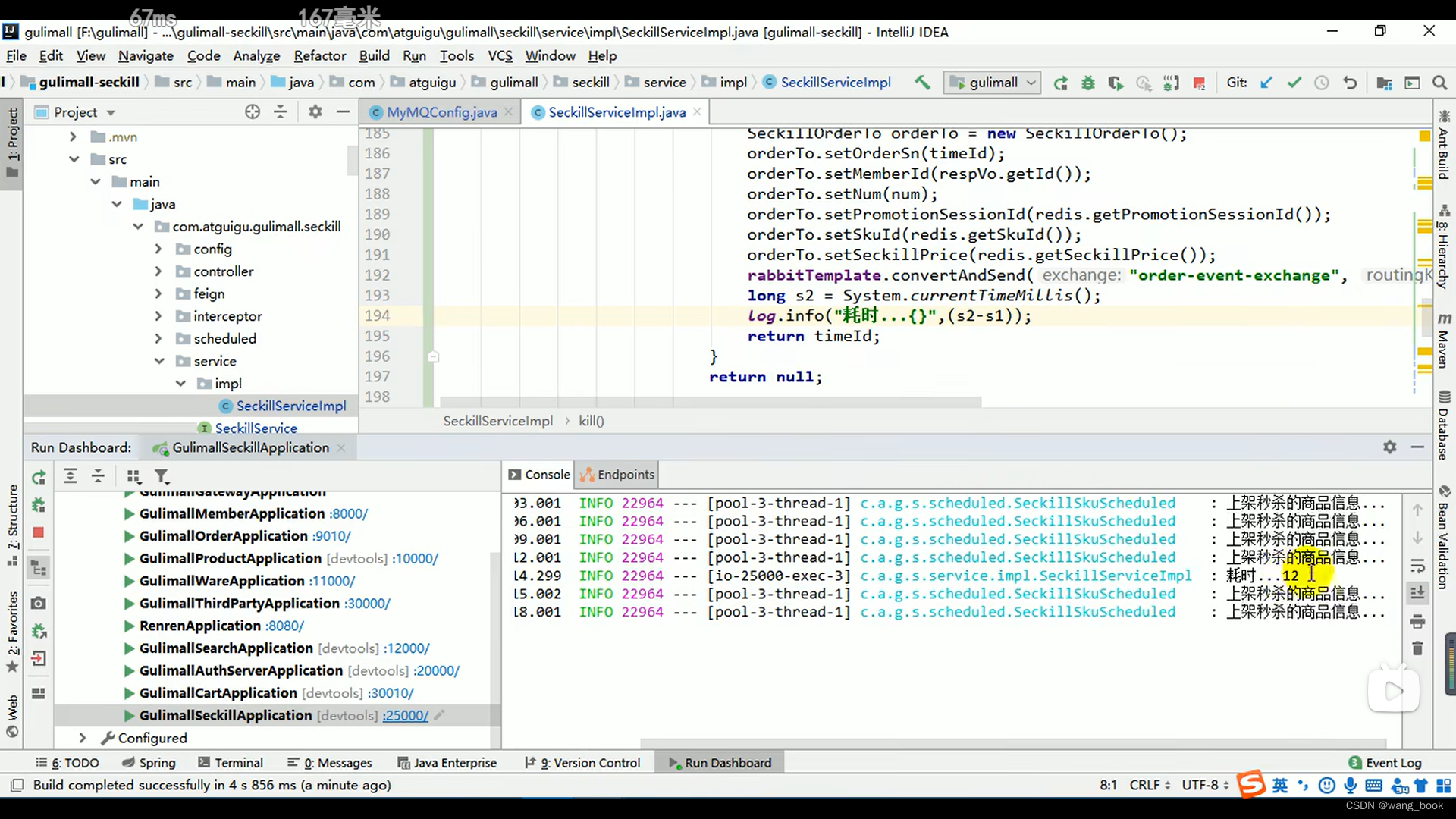Open port 25000 link of GulimallSeckillApplication

coord(406,716)
